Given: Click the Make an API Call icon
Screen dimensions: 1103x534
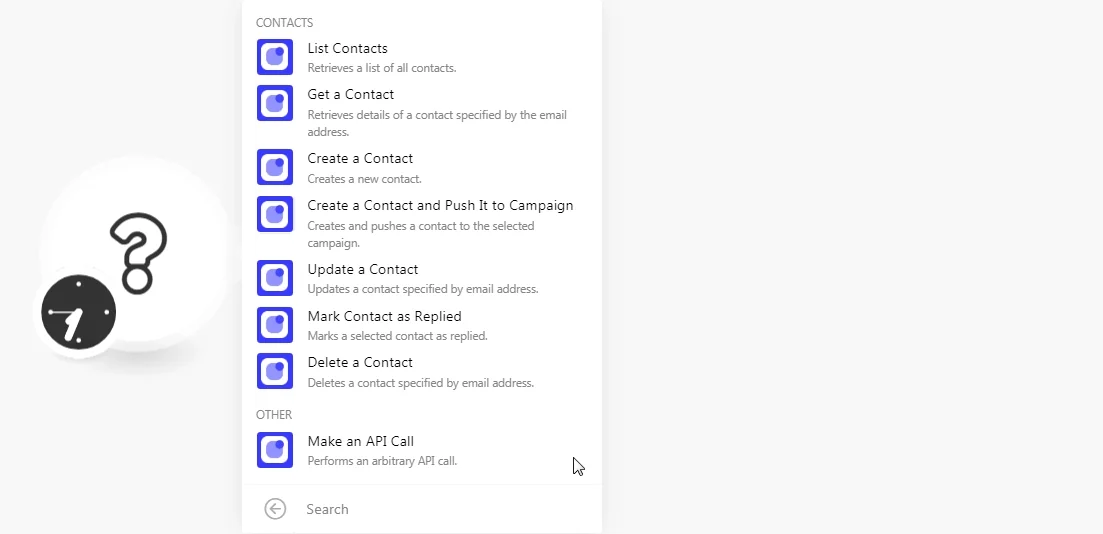Looking at the screenshot, I should click(274, 450).
